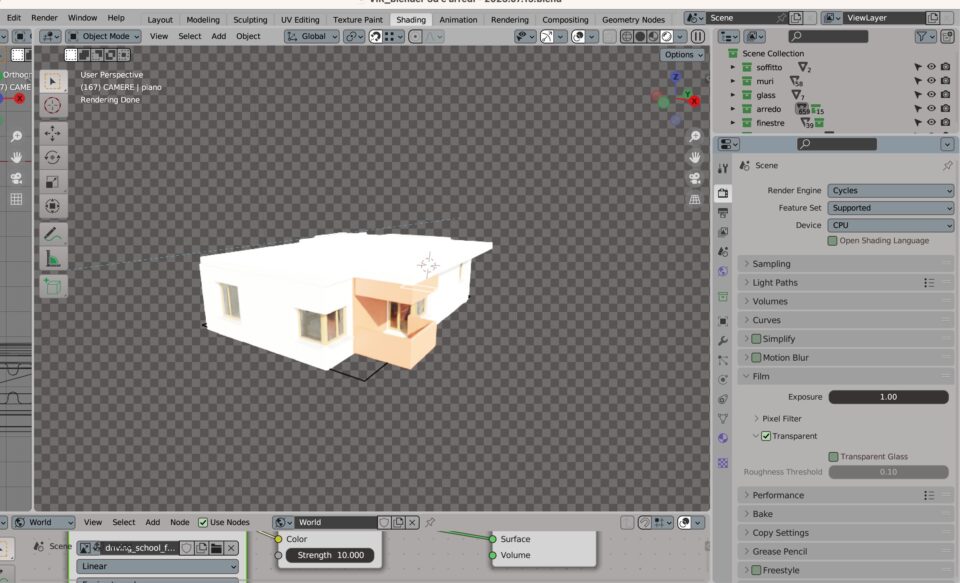
Task: Click the Add Cube tool icon
Action: pos(53,287)
